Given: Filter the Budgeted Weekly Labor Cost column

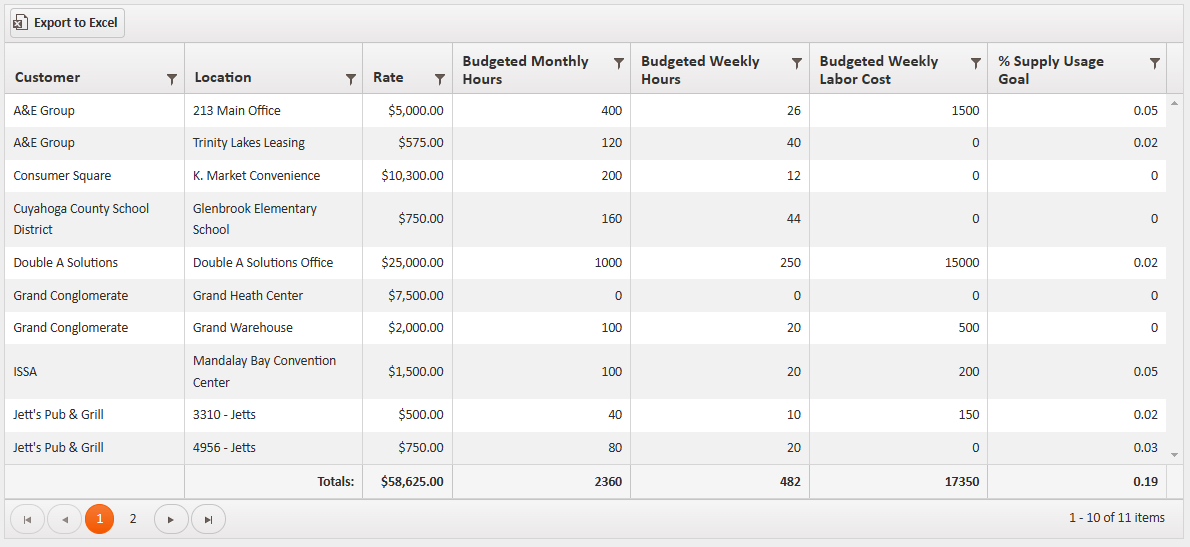Looking at the screenshot, I should tap(975, 63).
